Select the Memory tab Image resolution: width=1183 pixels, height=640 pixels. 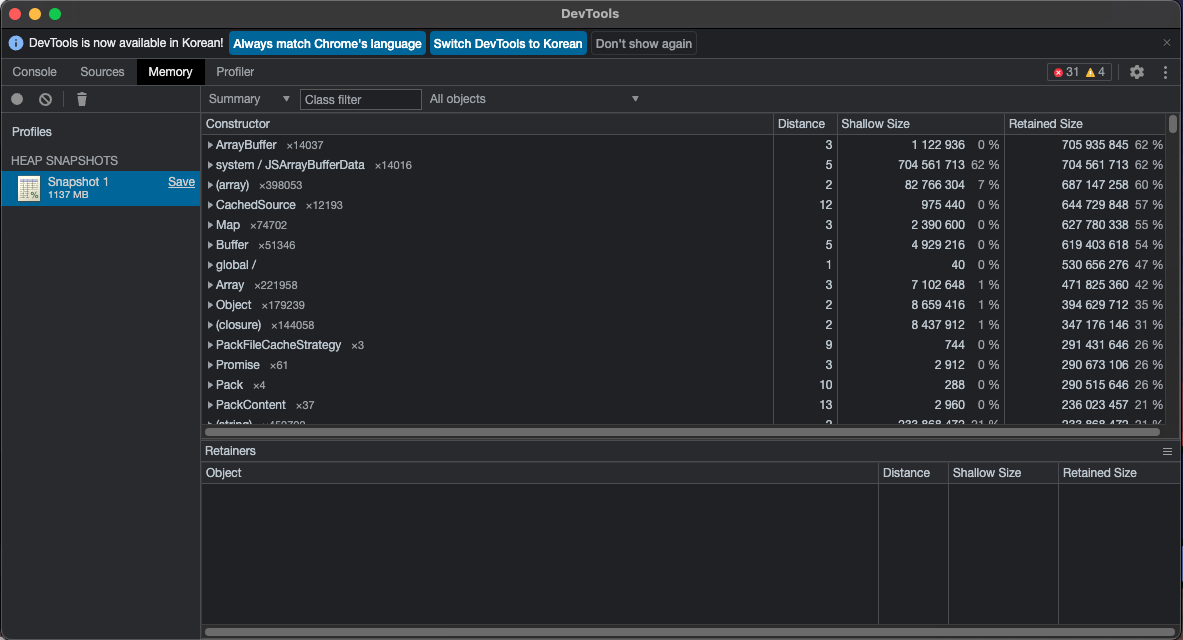pos(170,72)
